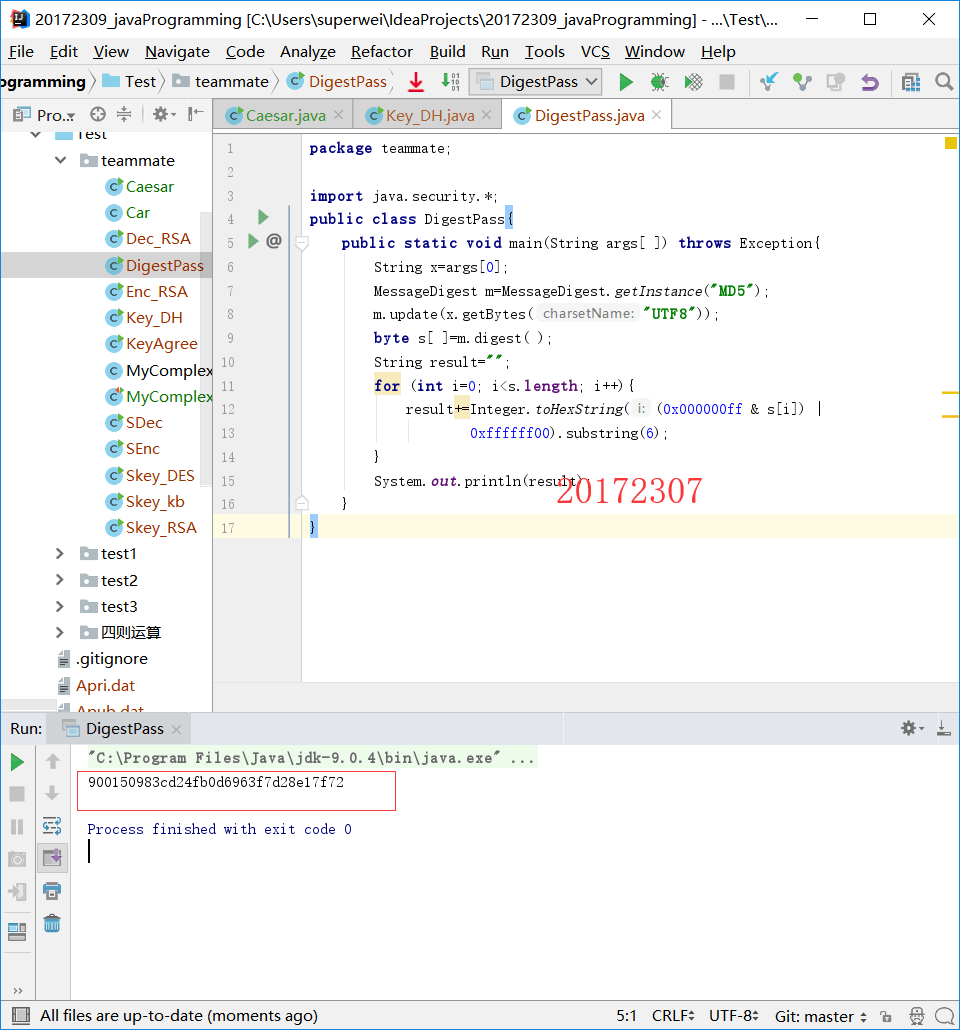
Task: Clear all console output trash icon
Action: (52, 924)
